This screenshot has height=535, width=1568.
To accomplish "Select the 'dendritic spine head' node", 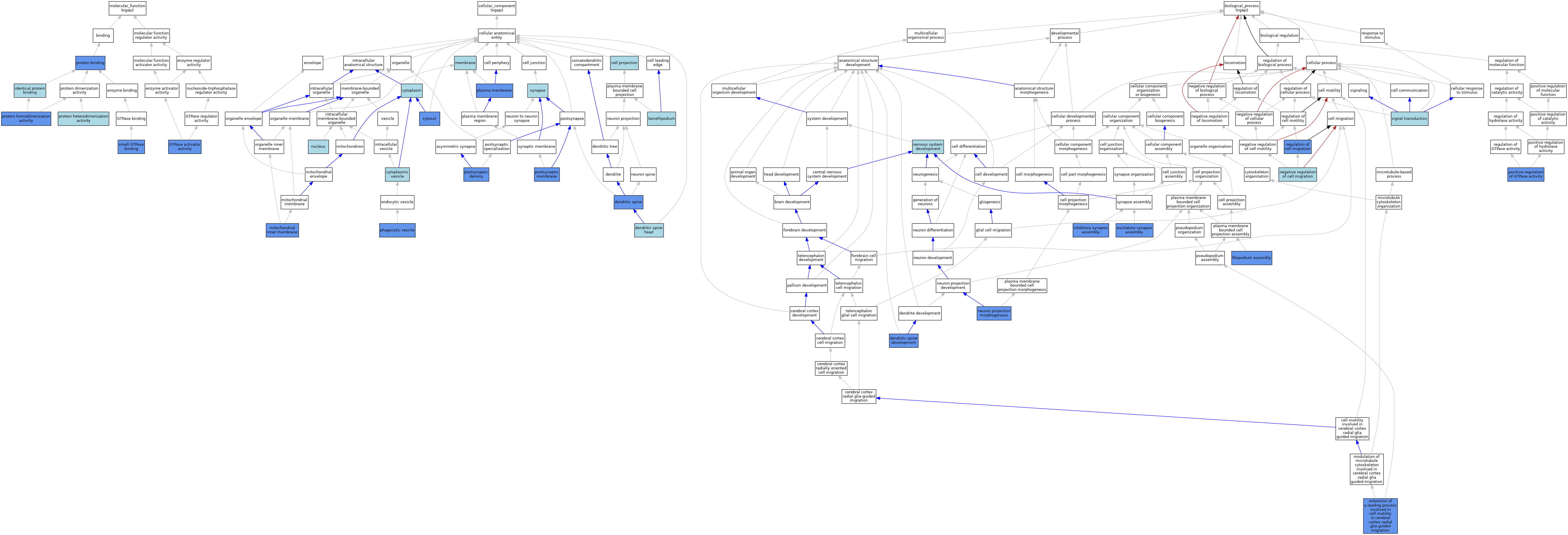I will 649,230.
